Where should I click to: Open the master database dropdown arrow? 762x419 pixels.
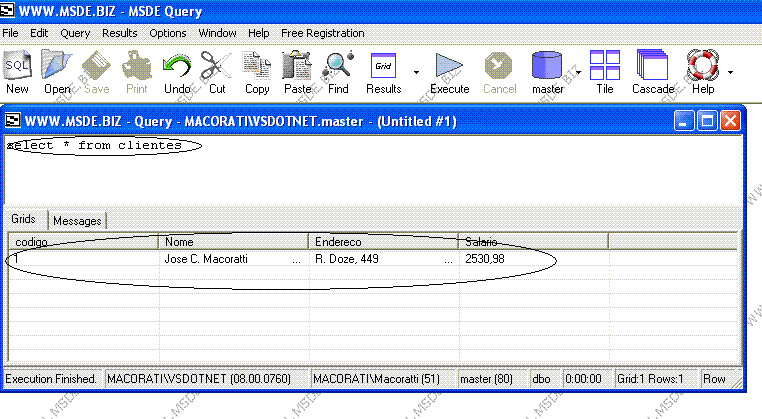(577, 73)
